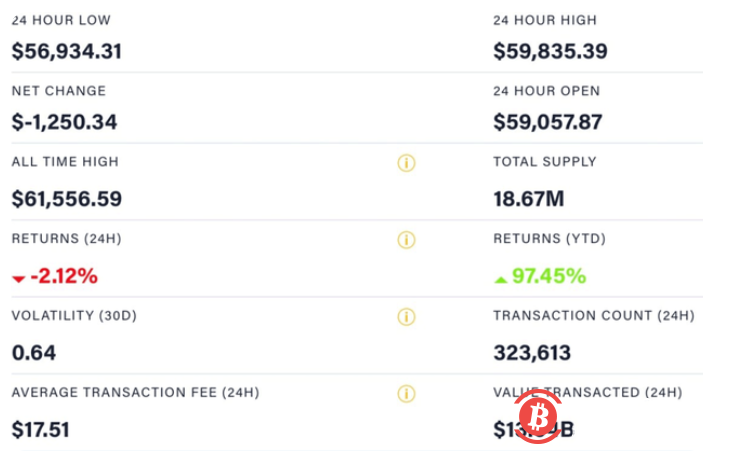Click the Volatility value 0.64
Image resolution: width=732 pixels, height=456 pixels.
34,352
